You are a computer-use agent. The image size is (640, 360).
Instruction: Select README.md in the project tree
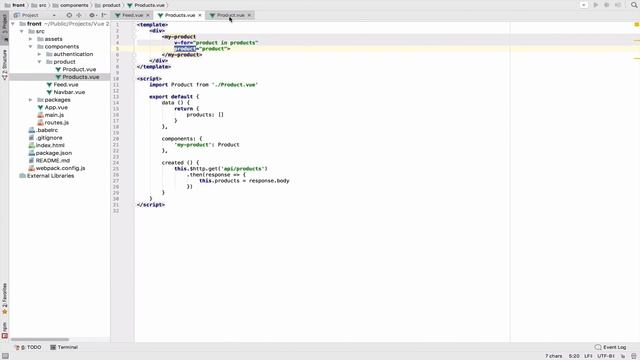49,161
